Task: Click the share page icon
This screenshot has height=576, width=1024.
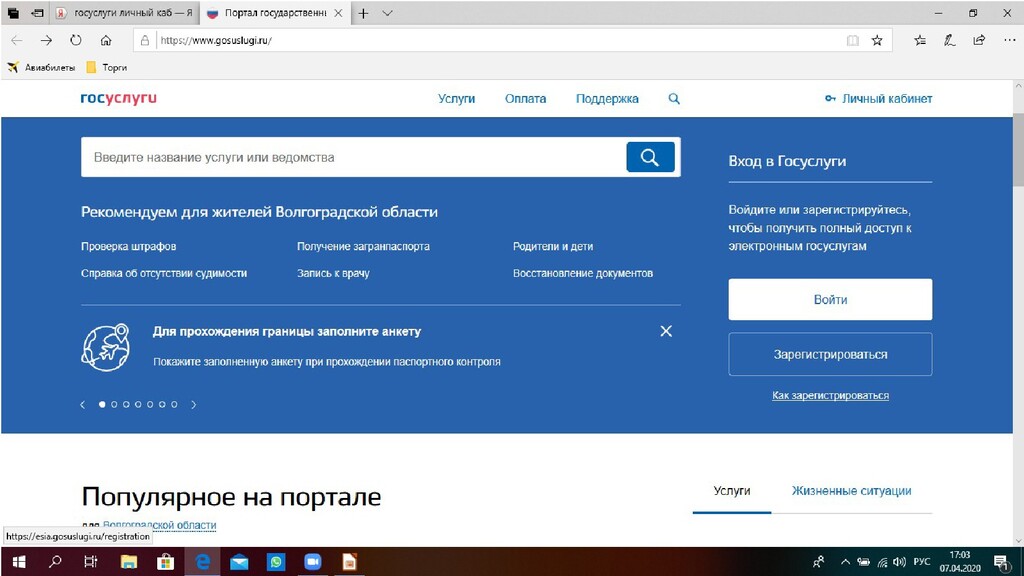Action: (x=979, y=40)
